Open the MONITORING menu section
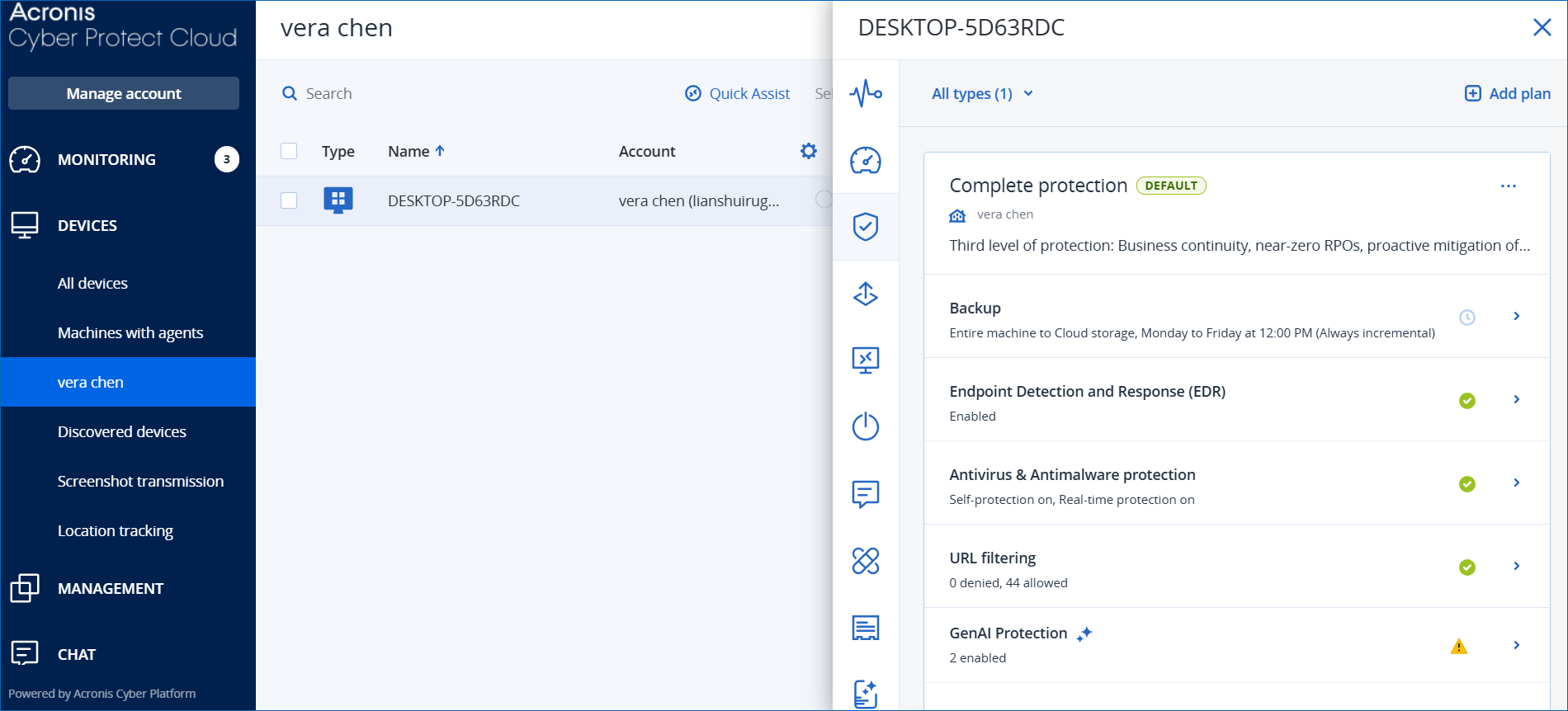 (x=128, y=159)
